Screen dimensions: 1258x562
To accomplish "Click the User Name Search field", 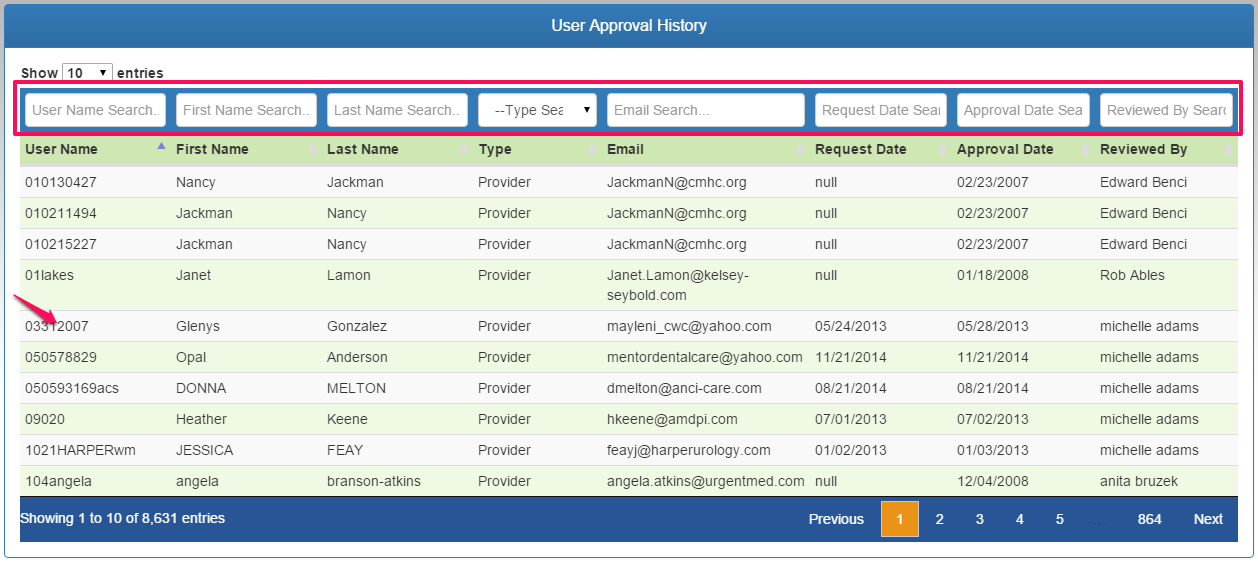I will [x=95, y=110].
